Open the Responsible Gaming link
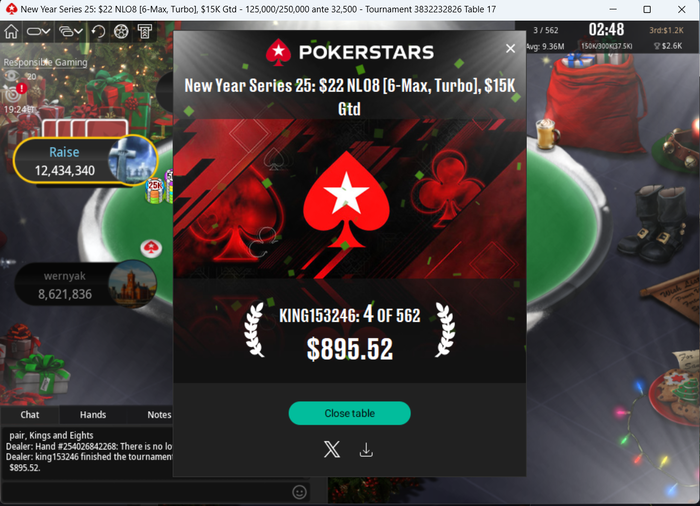Screen dimensions: 700x506 click(46, 62)
